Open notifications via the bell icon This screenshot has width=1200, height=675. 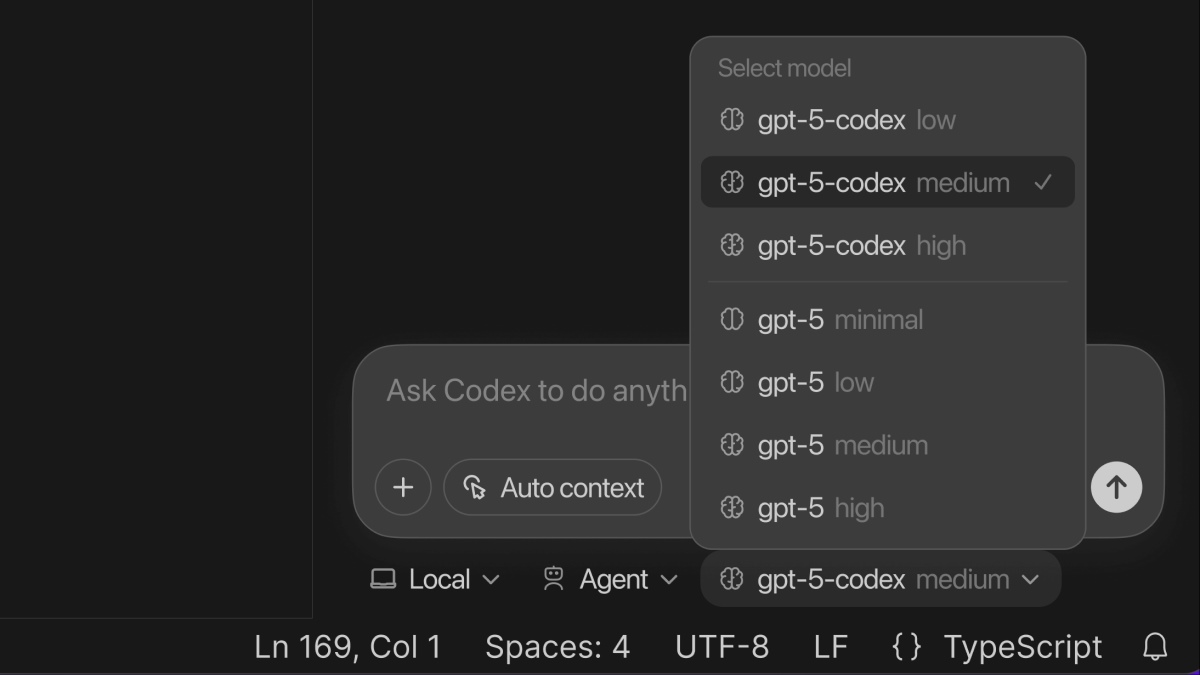click(x=1156, y=646)
